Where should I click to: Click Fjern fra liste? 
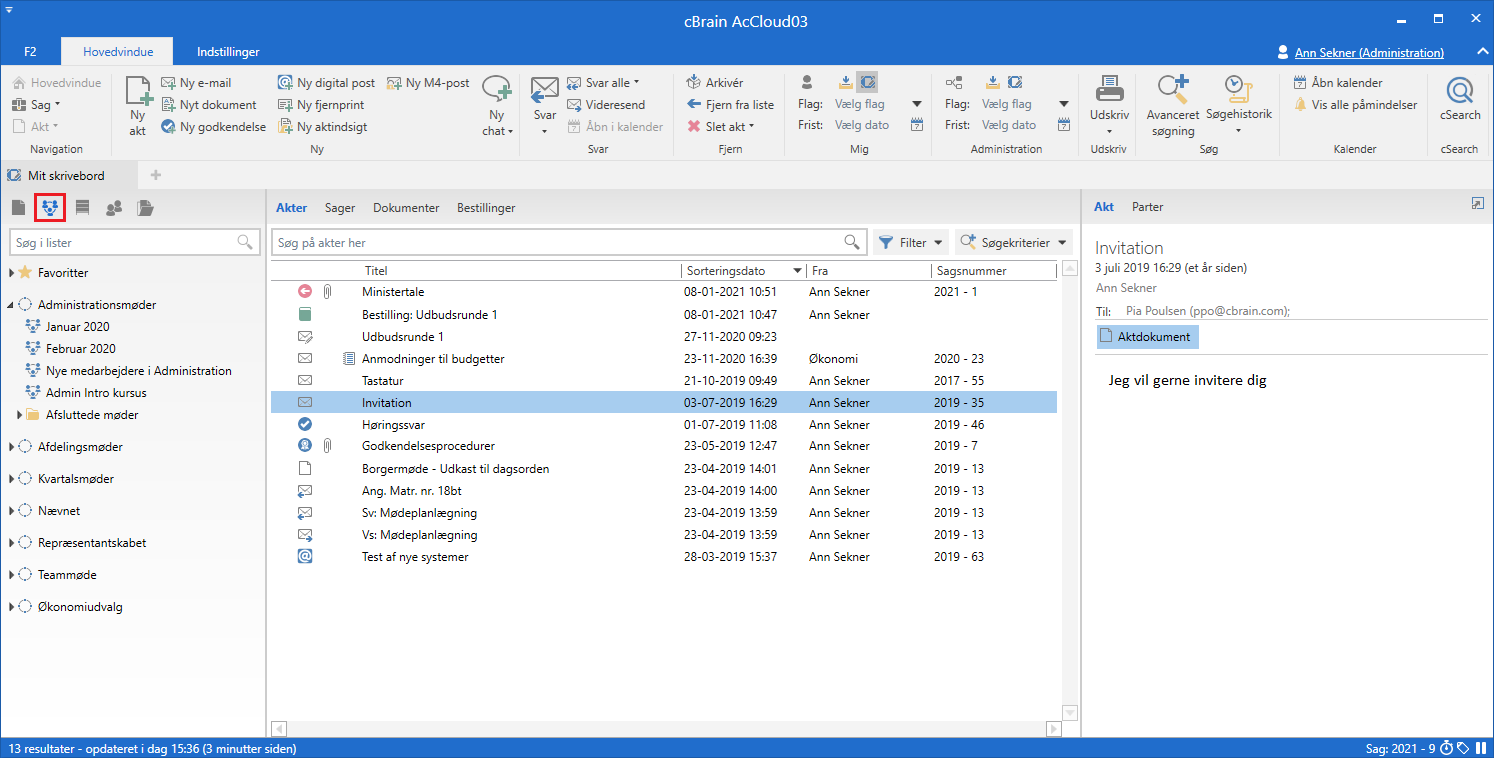(730, 105)
